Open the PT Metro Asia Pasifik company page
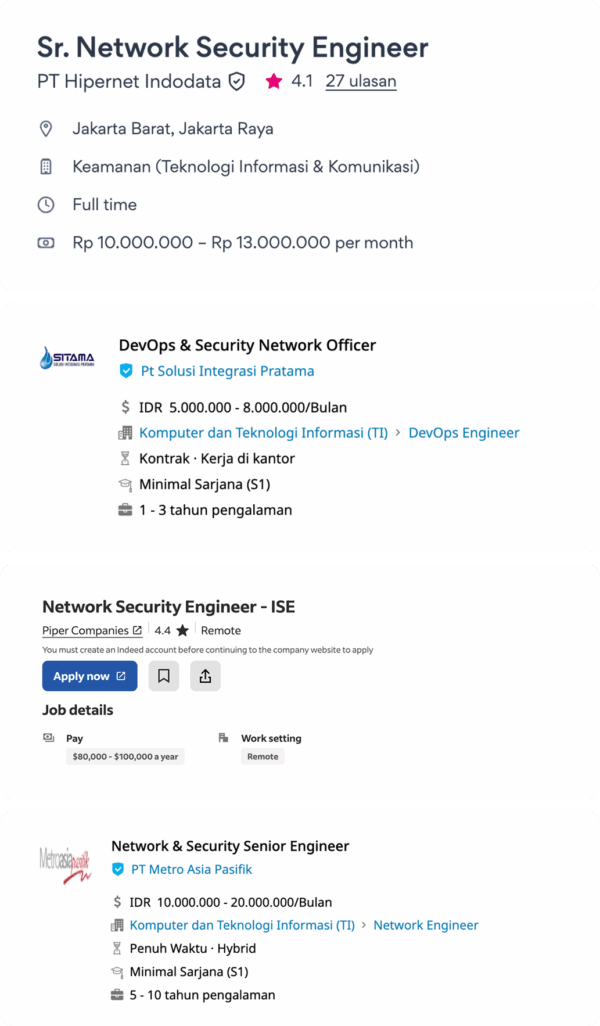This screenshot has height=1026, width=600. (x=191, y=869)
